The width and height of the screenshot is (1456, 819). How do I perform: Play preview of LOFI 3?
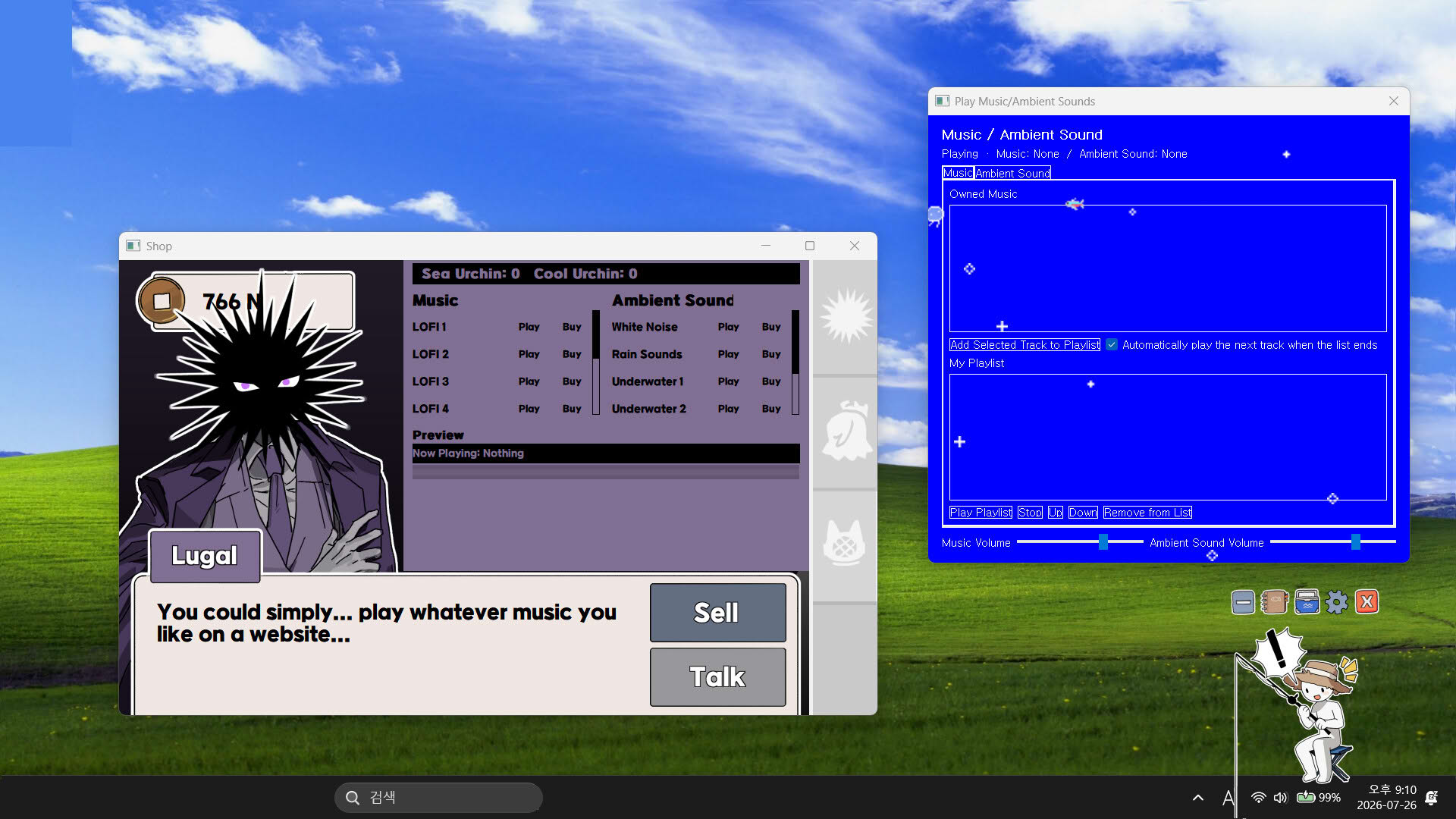(529, 381)
